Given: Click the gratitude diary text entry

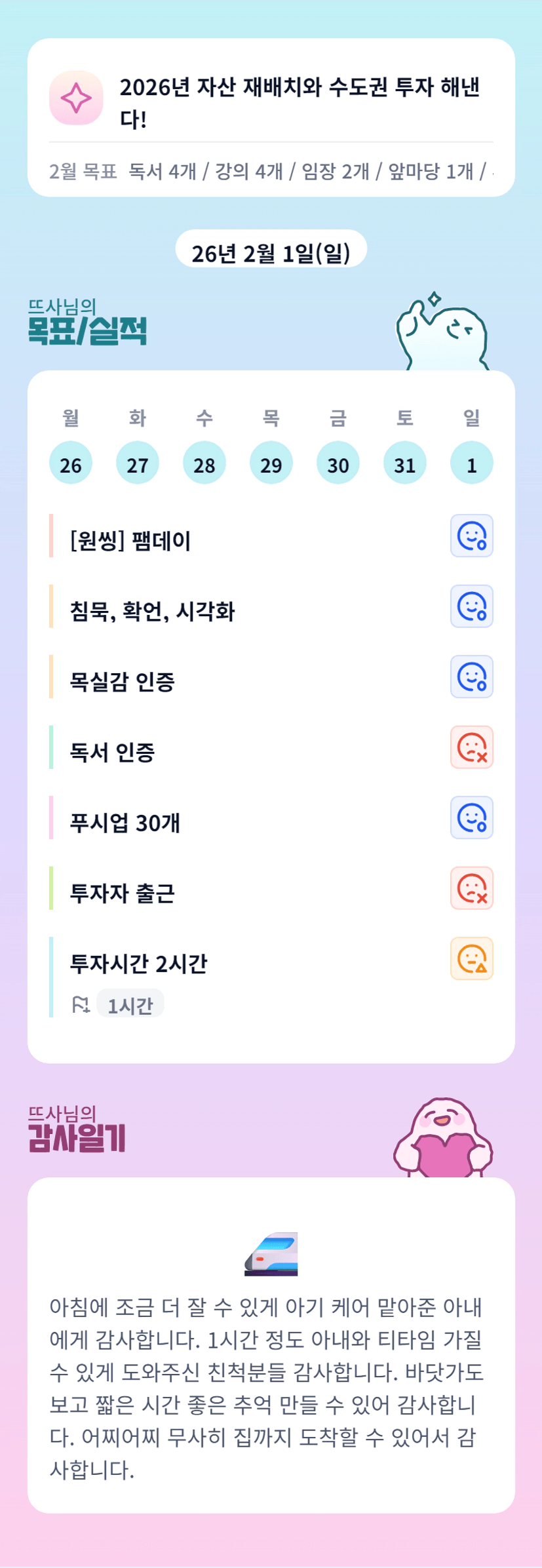Looking at the screenshot, I should pos(266,1388).
